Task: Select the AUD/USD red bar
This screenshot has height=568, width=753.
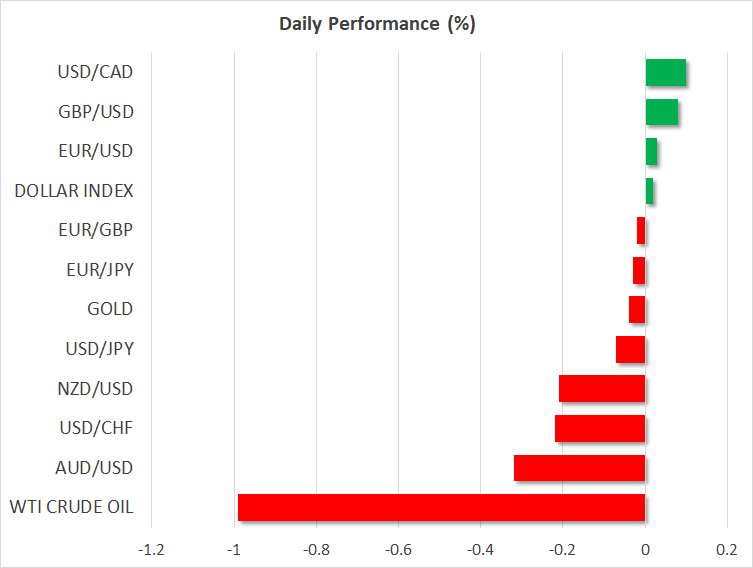Action: point(580,468)
